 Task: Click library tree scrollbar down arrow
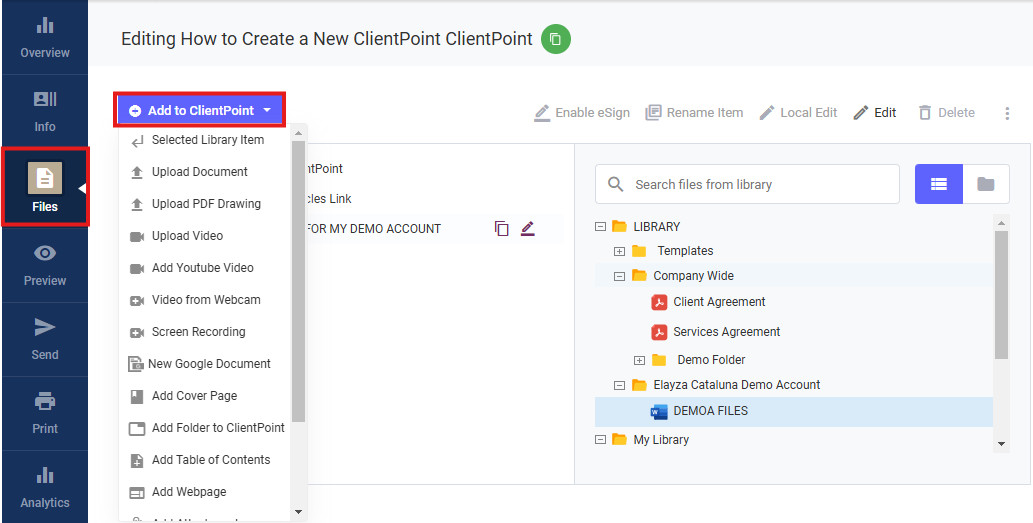click(x=1001, y=445)
